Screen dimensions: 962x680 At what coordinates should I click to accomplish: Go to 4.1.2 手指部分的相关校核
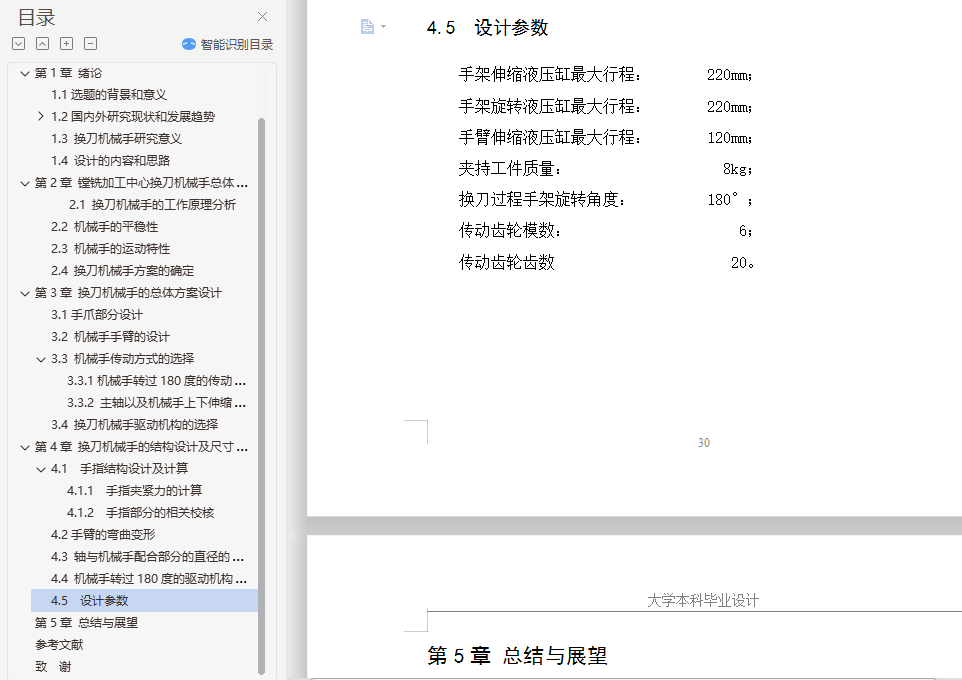coord(140,513)
